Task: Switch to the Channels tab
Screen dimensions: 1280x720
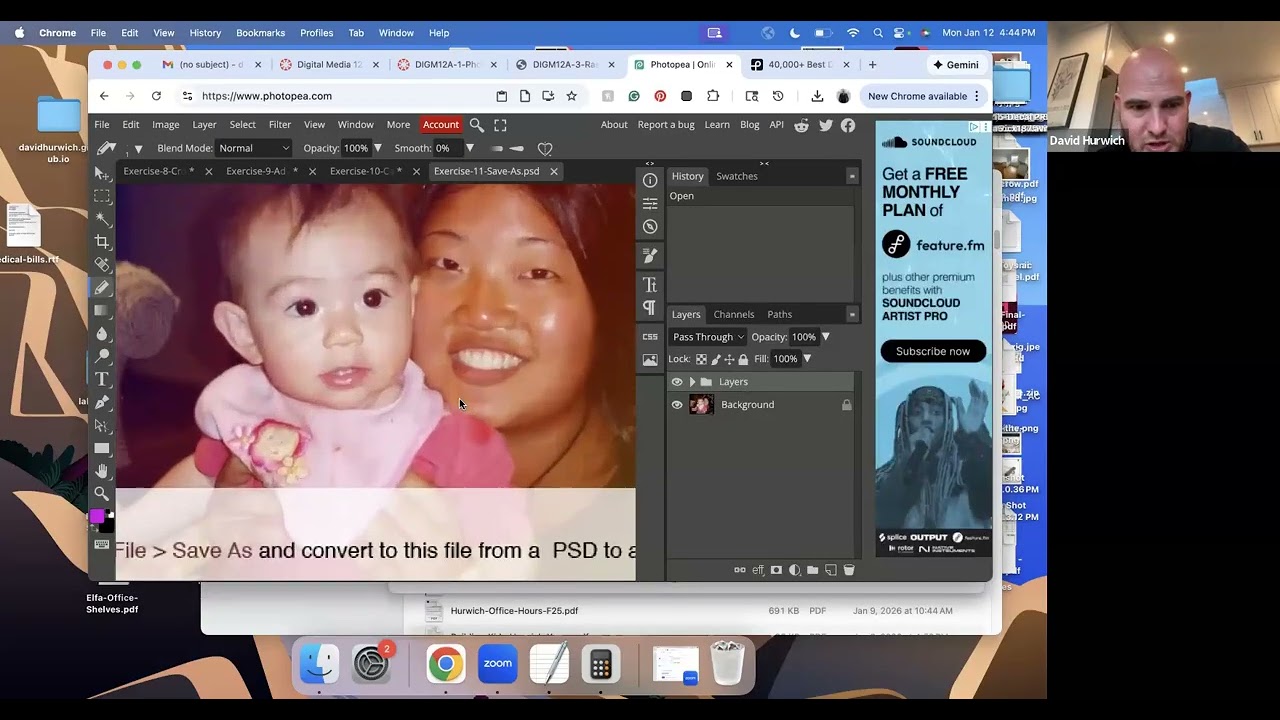Action: tap(734, 314)
